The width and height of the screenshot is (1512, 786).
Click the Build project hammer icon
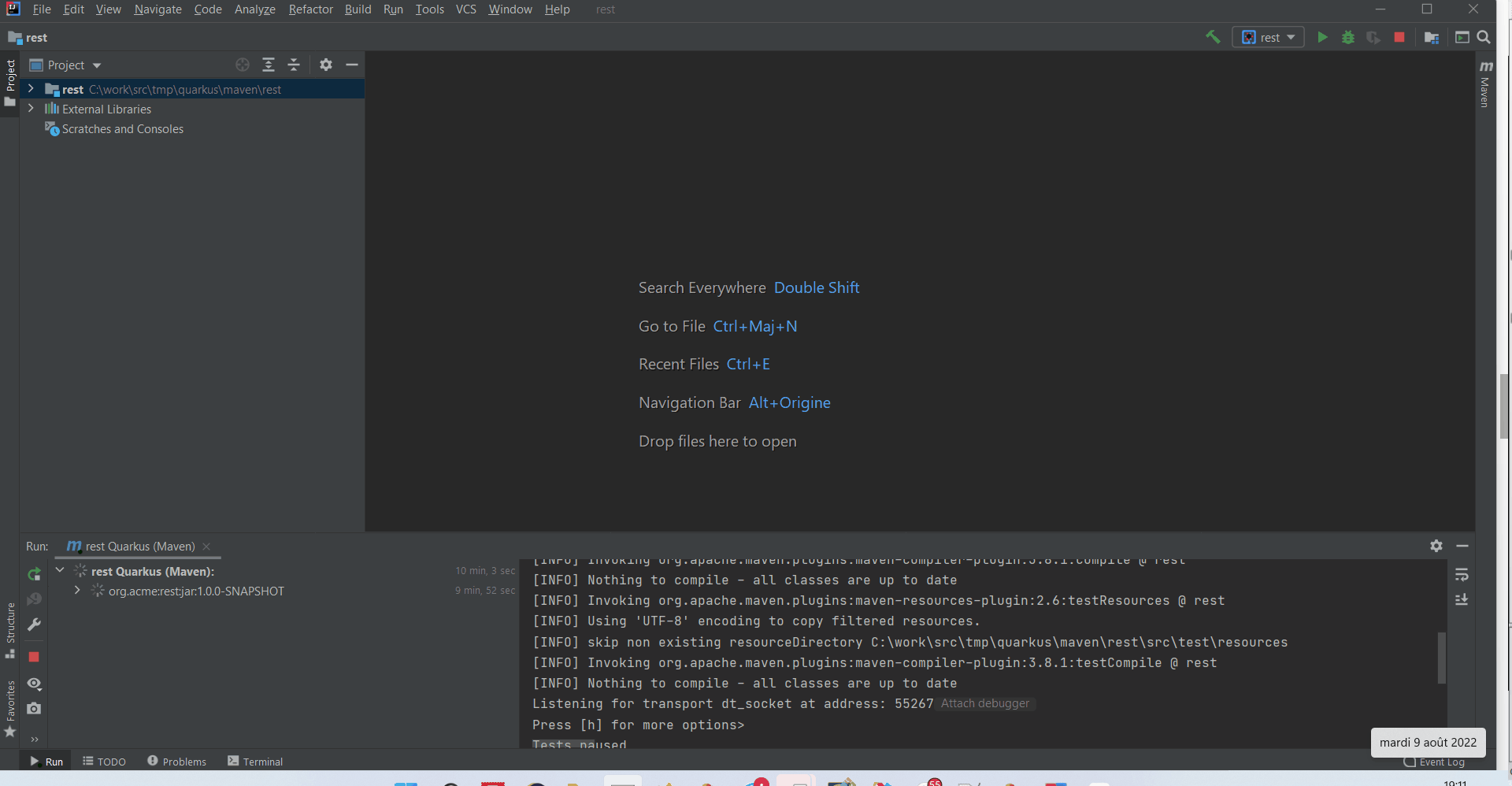coord(1213,37)
